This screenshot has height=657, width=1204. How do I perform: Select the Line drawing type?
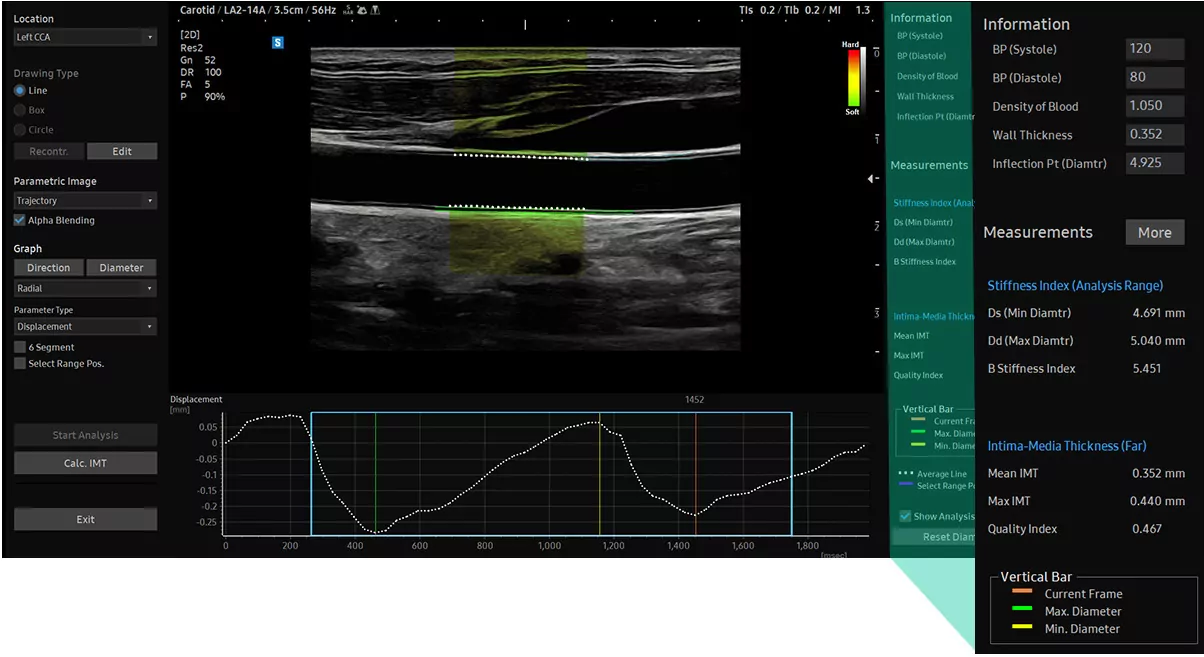point(20,91)
